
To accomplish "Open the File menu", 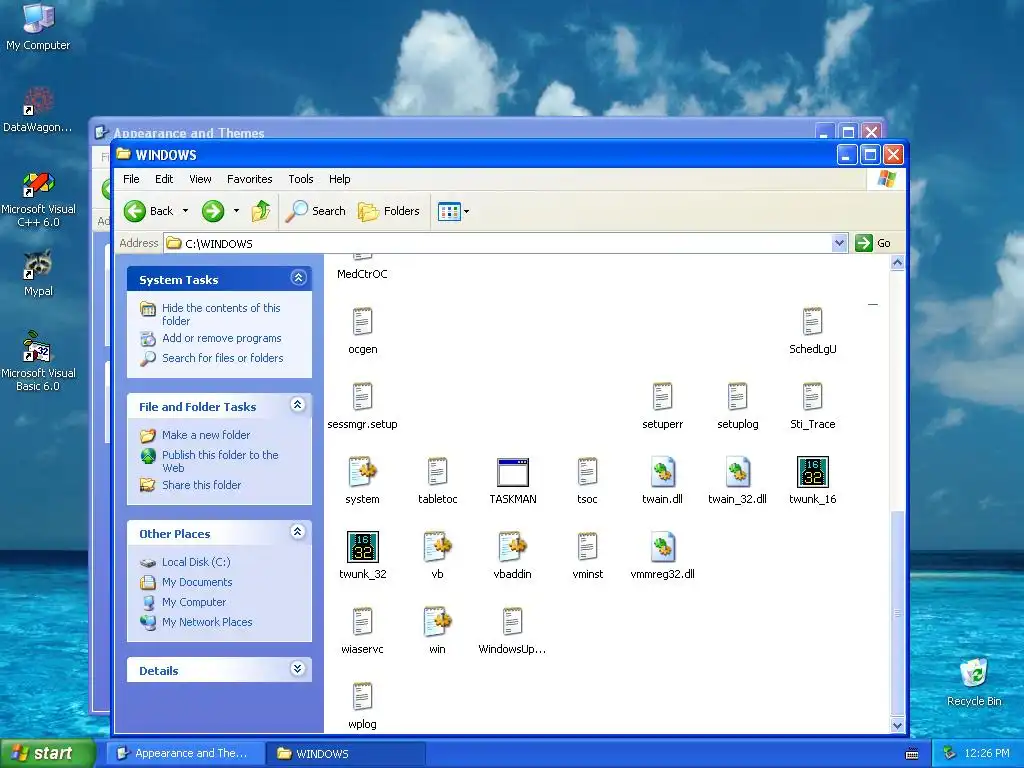I will pos(131,179).
